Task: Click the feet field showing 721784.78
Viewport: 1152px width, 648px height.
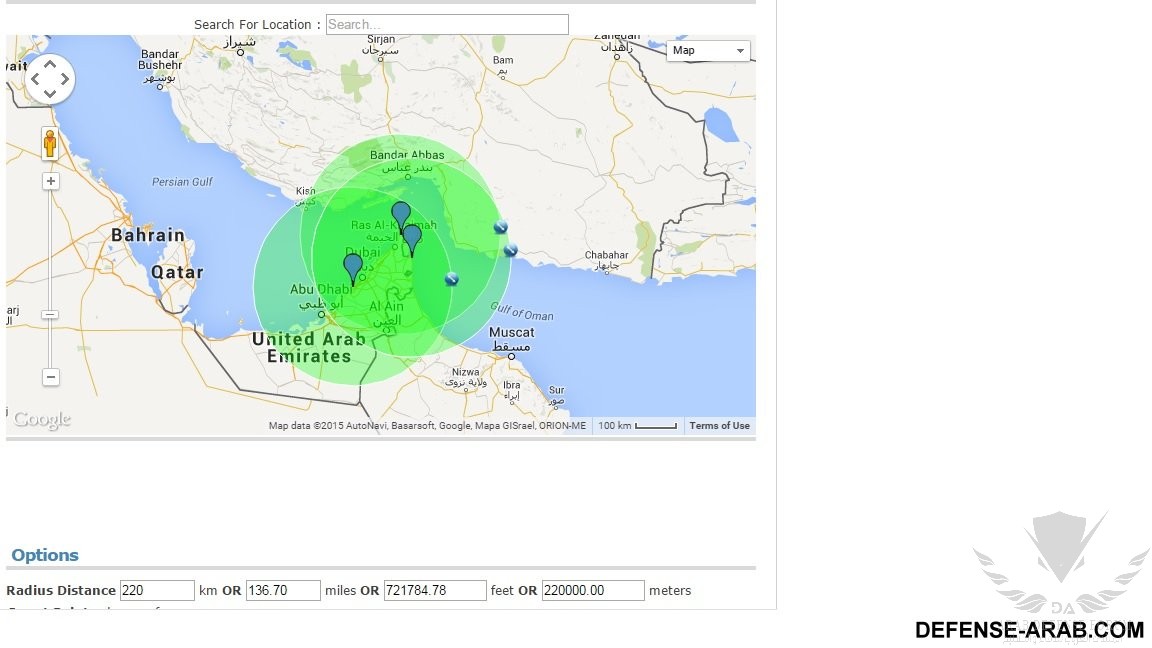Action: point(435,590)
